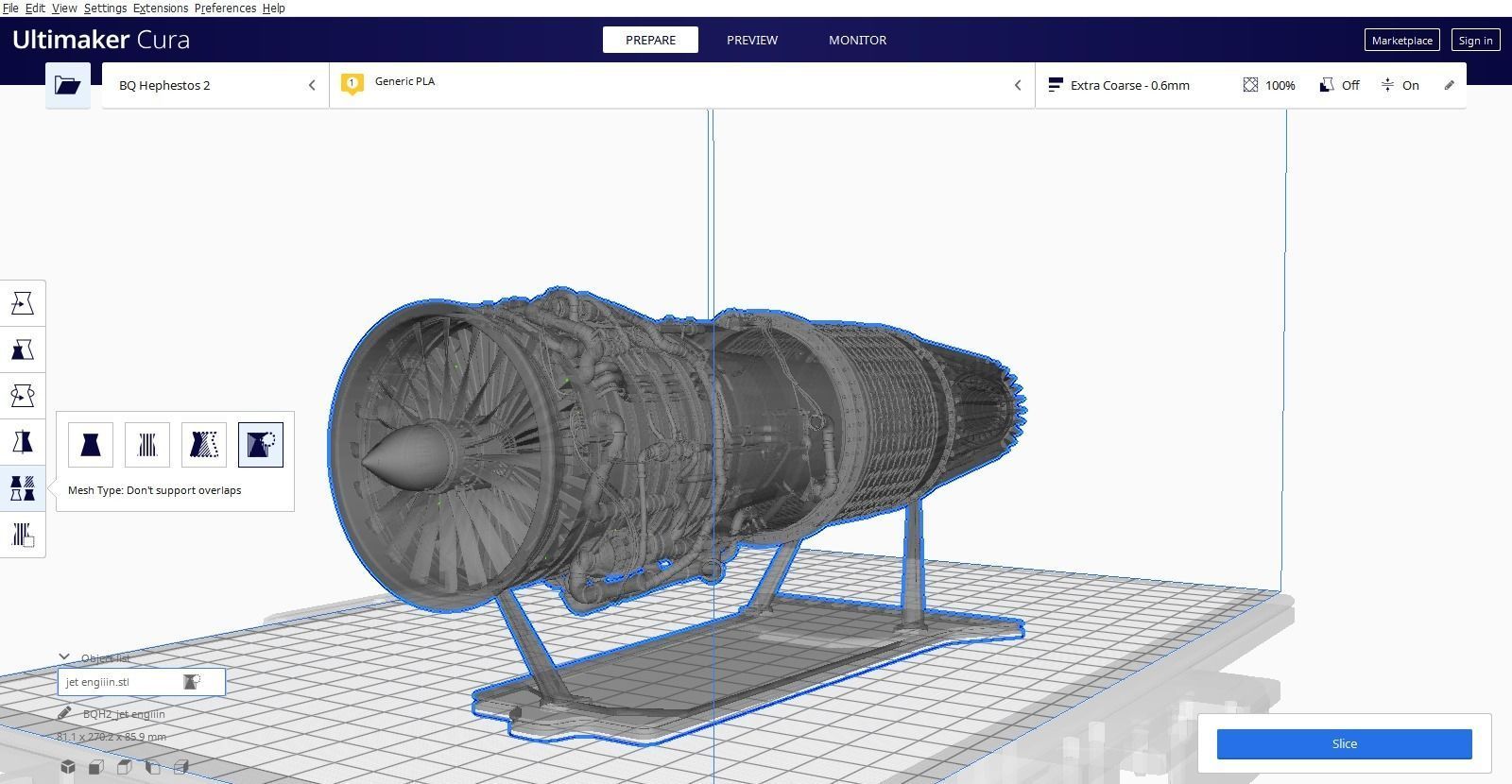1512x784 pixels.
Task: Open the Edit menu
Action: pos(35,8)
